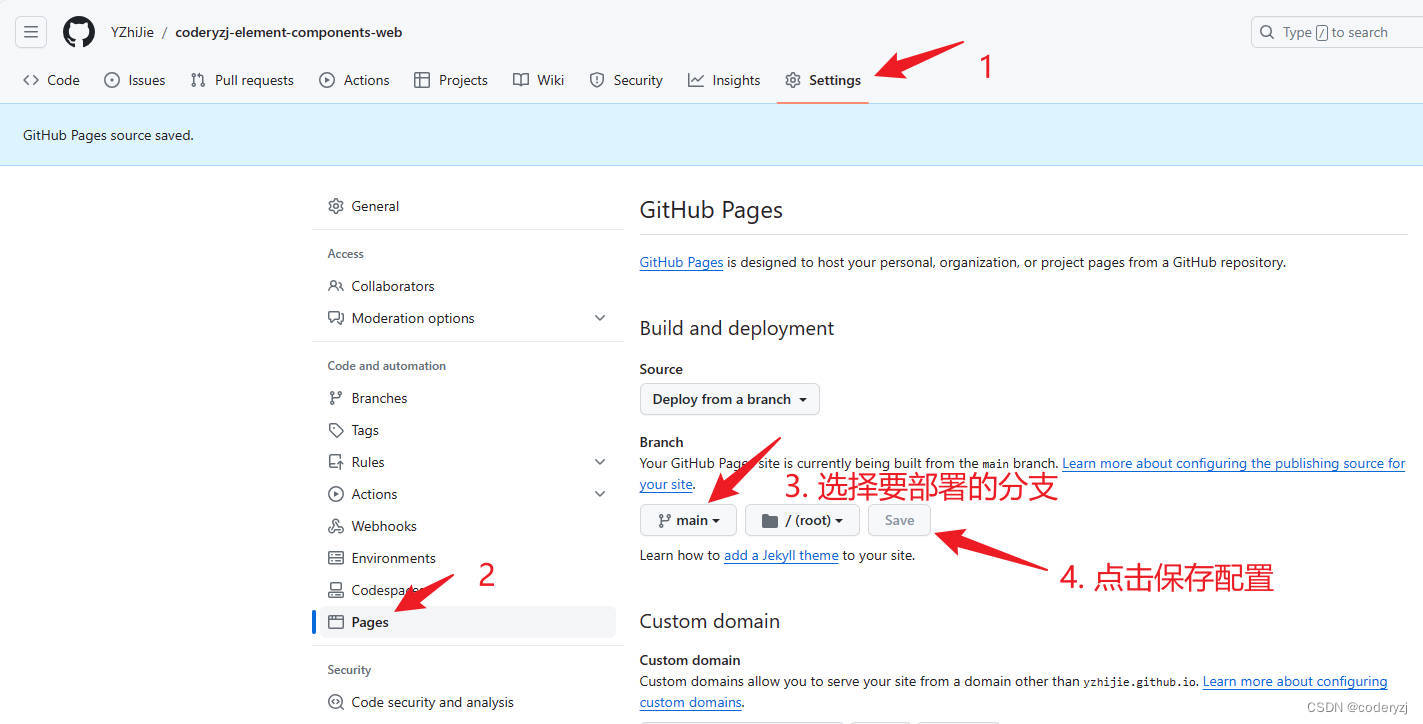Click the webhook icon beside Webhooks

pyautogui.click(x=336, y=526)
